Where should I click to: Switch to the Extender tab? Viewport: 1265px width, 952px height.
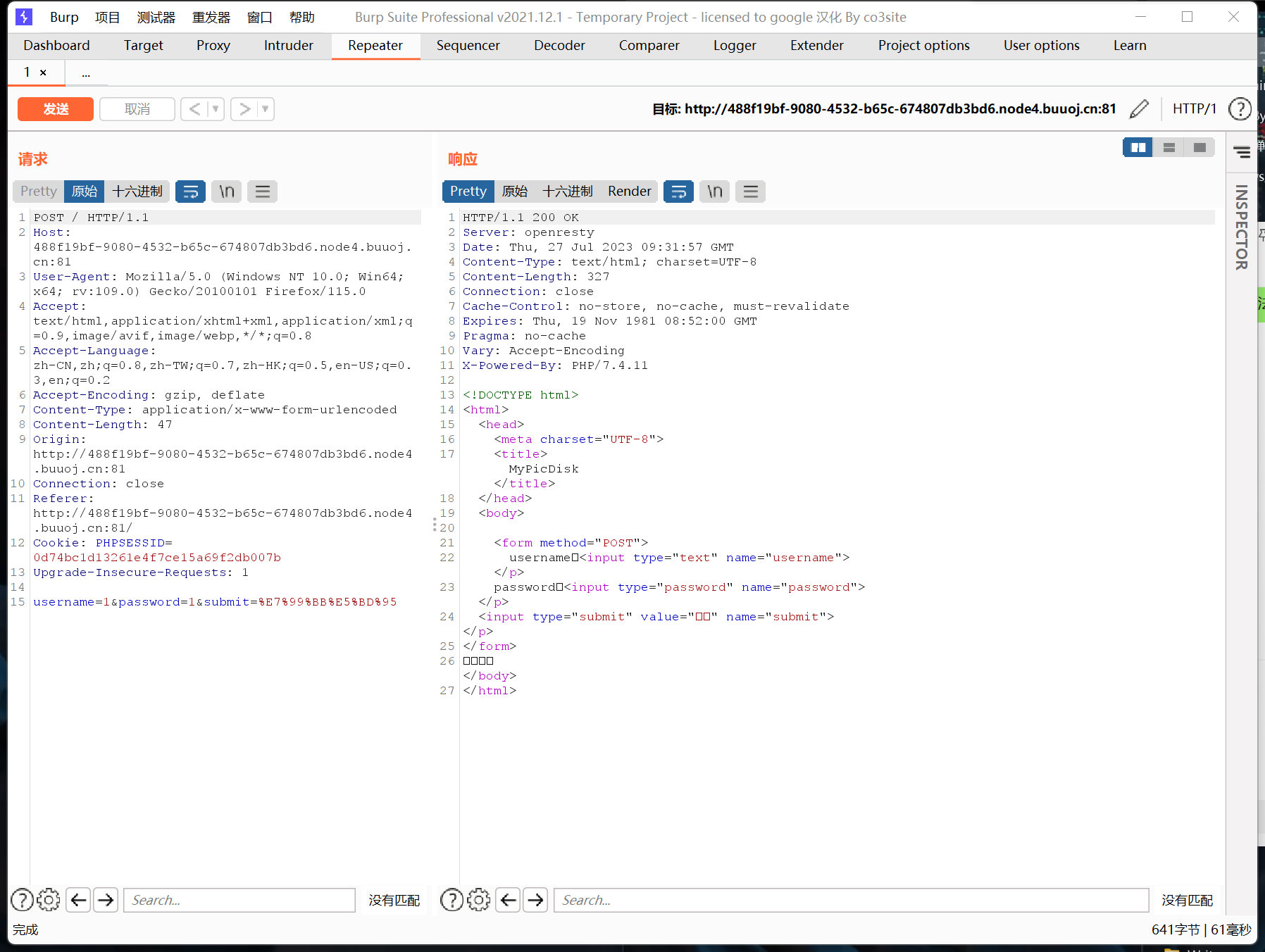coord(816,46)
